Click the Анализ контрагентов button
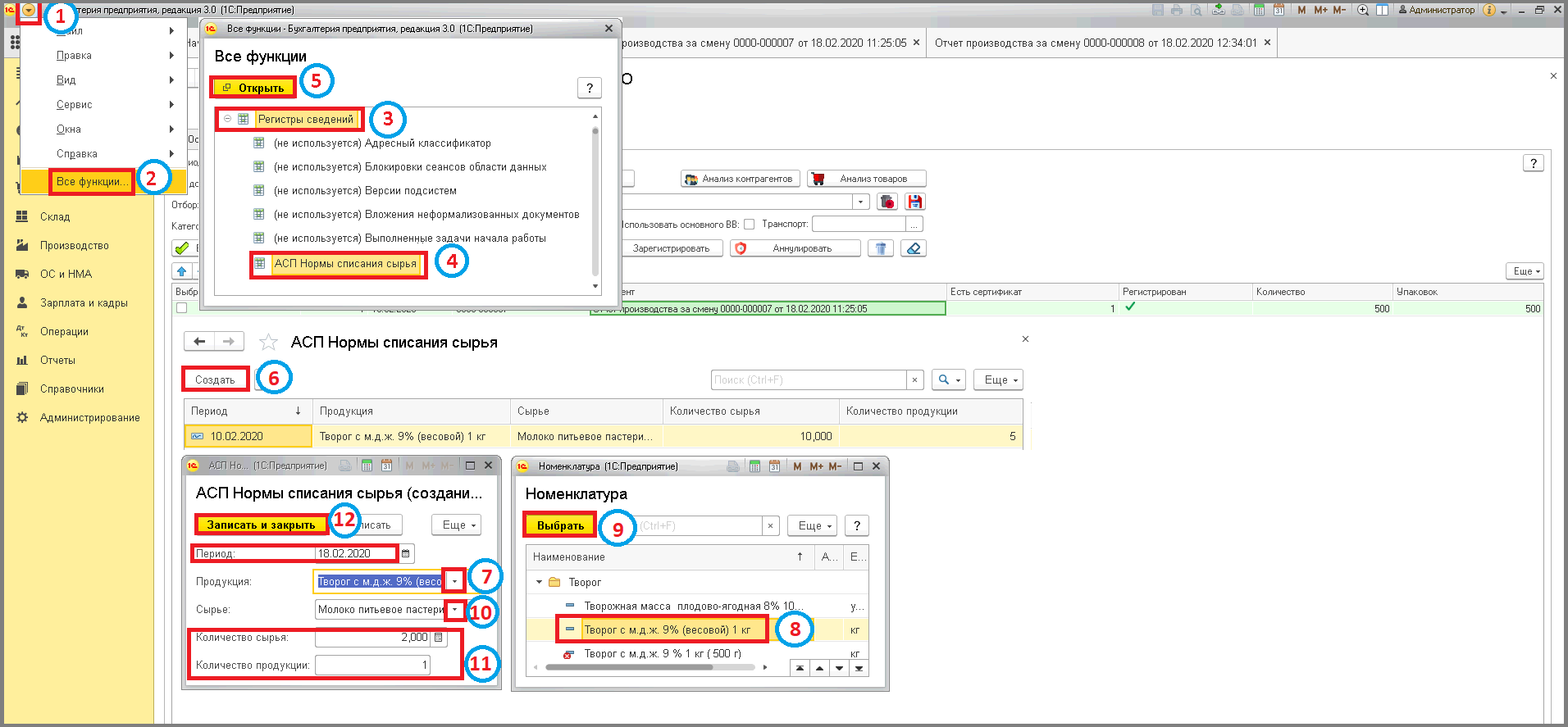 point(741,179)
